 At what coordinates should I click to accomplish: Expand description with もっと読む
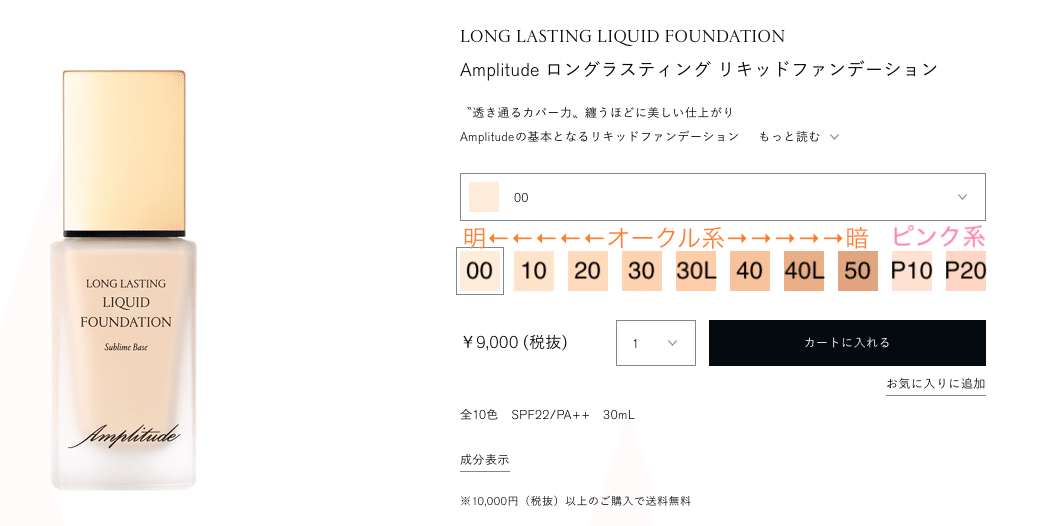point(789,136)
